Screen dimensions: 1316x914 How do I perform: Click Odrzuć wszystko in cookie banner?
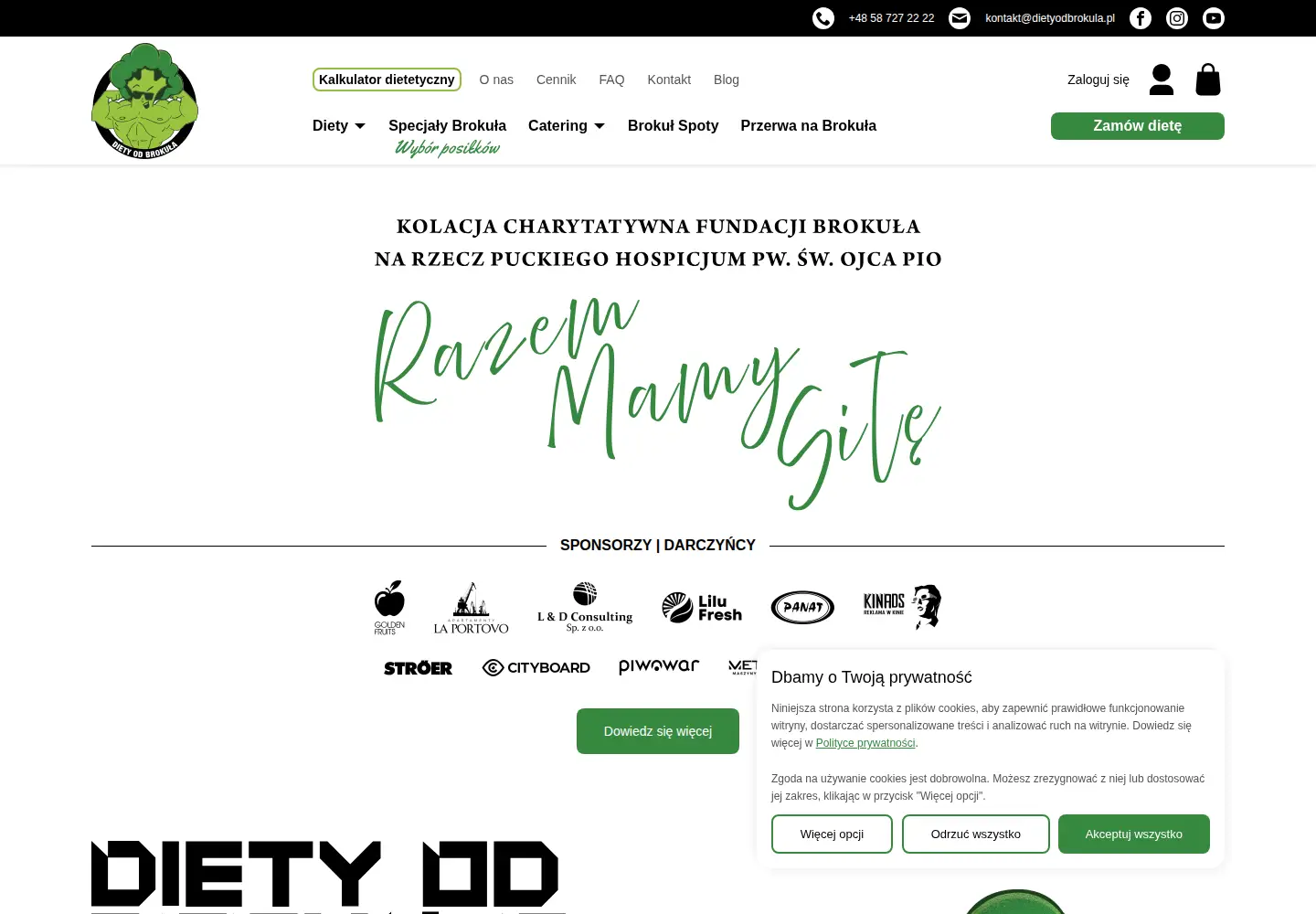(x=976, y=834)
